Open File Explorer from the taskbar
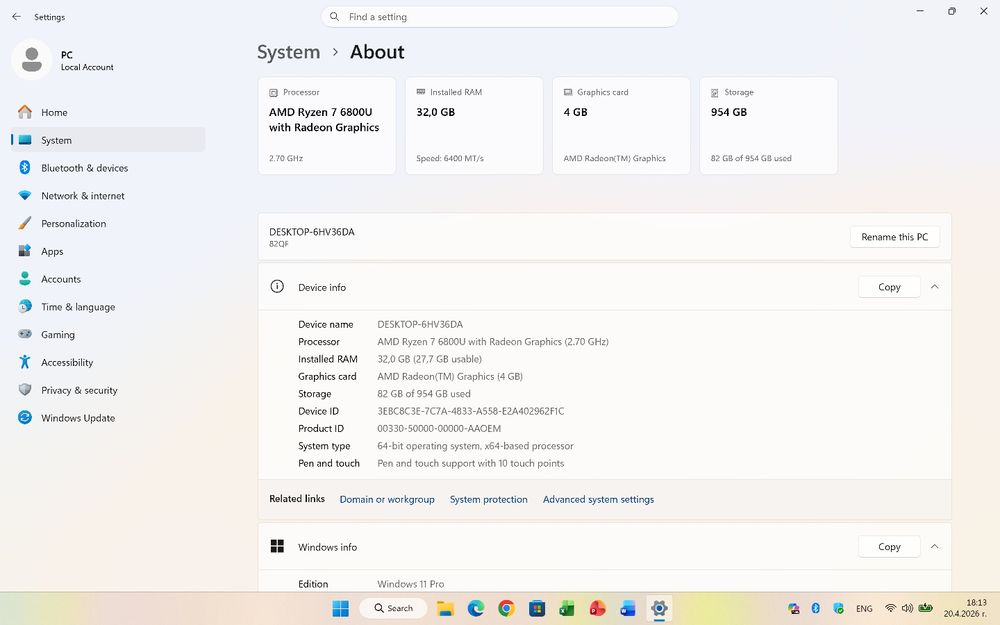The width and height of the screenshot is (1000, 625). pyautogui.click(x=445, y=608)
